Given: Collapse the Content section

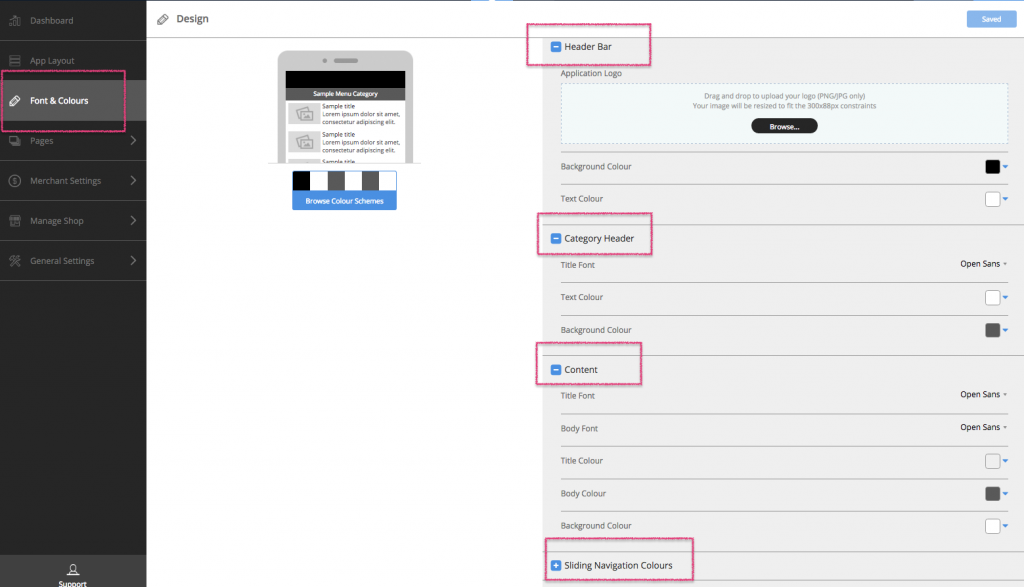Looking at the screenshot, I should (x=557, y=368).
